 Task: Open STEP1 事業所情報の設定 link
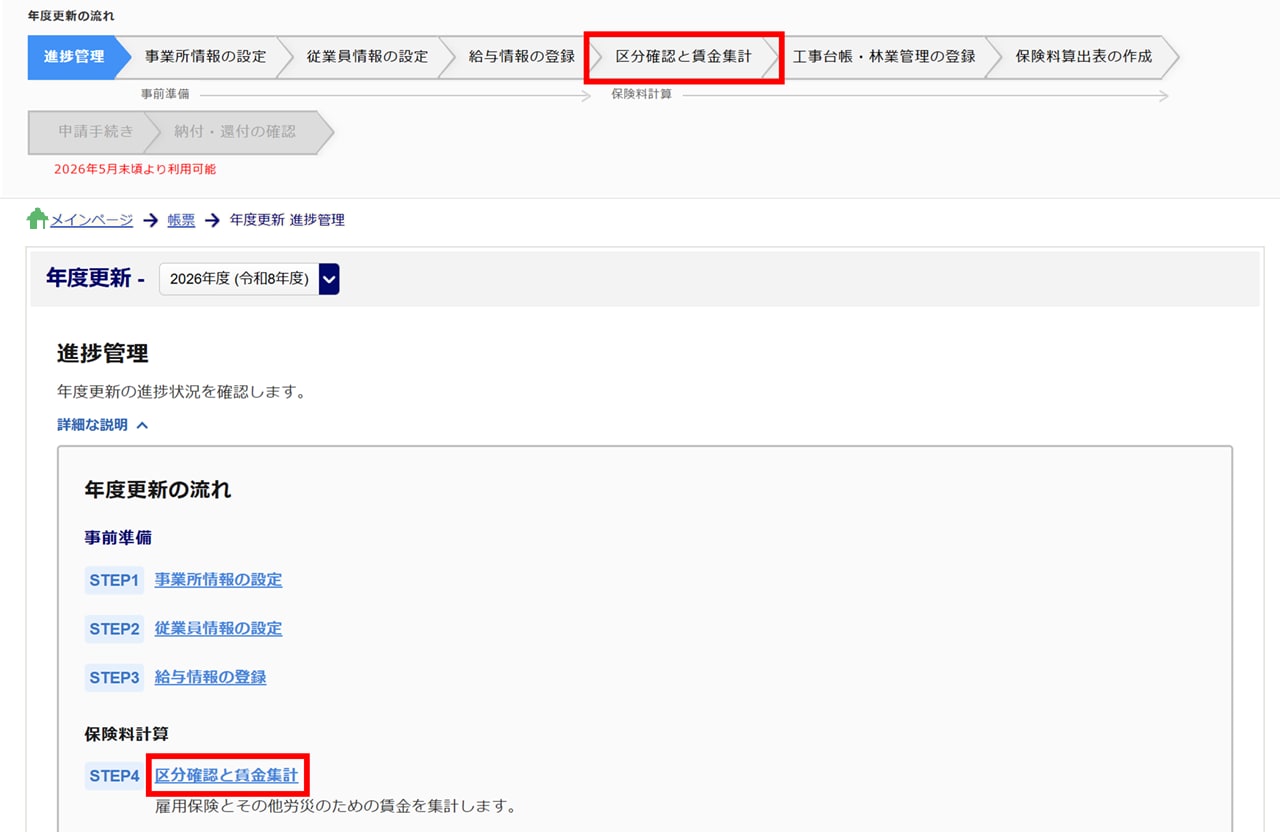click(218, 580)
